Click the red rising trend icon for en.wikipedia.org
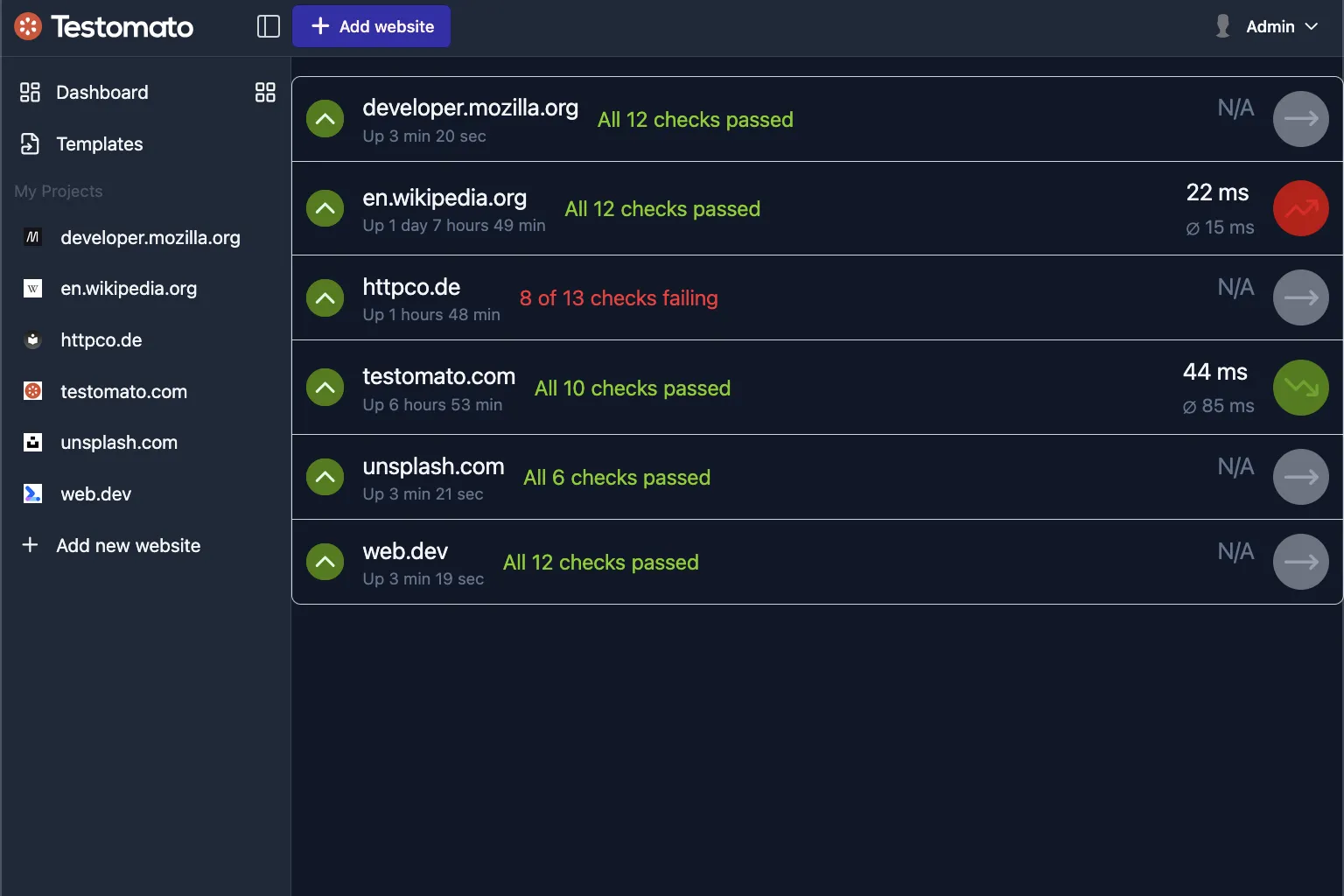1344x896 pixels. (1300, 208)
